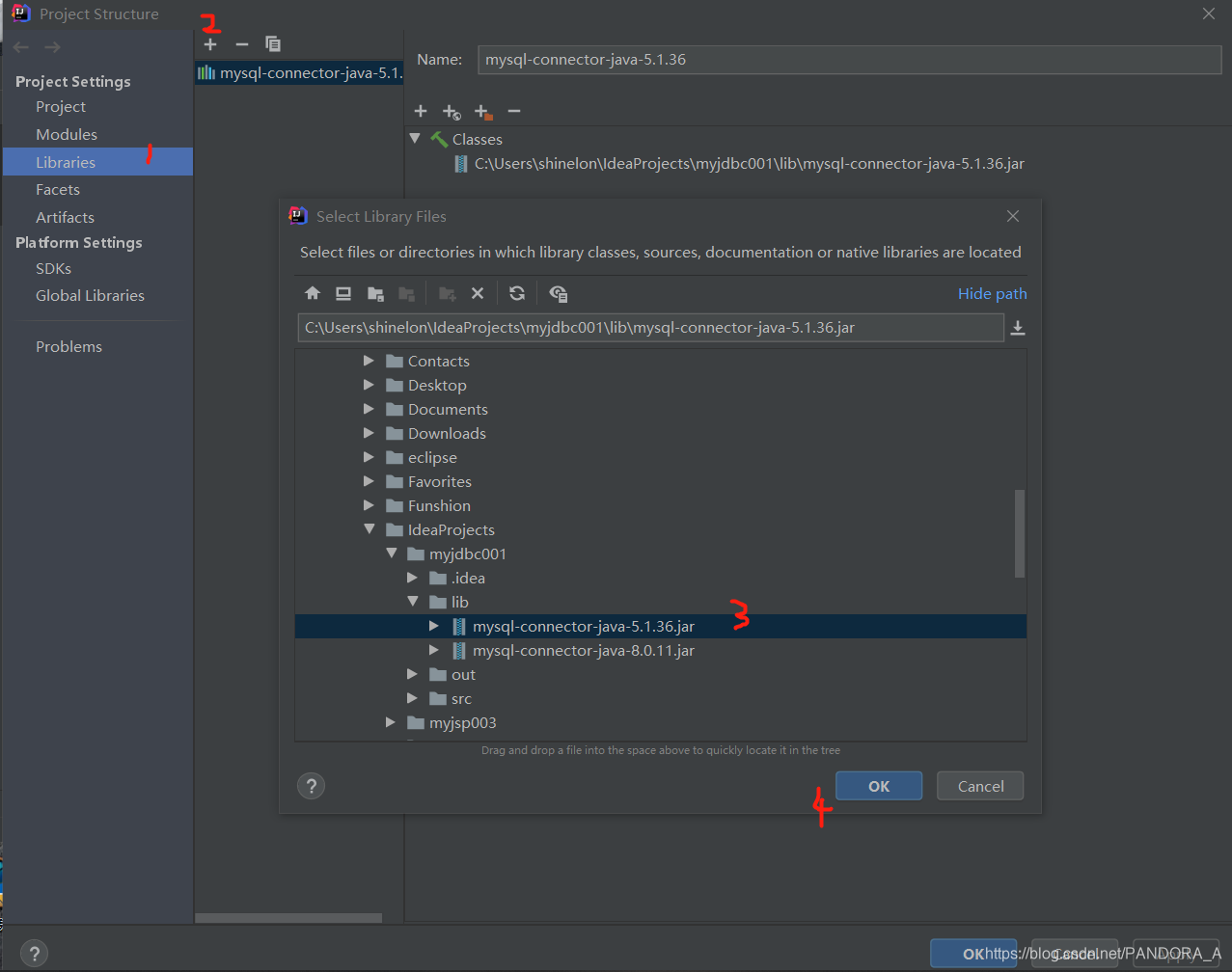1232x972 pixels.
Task: Expand the Documents folder
Action: pyautogui.click(x=369, y=409)
